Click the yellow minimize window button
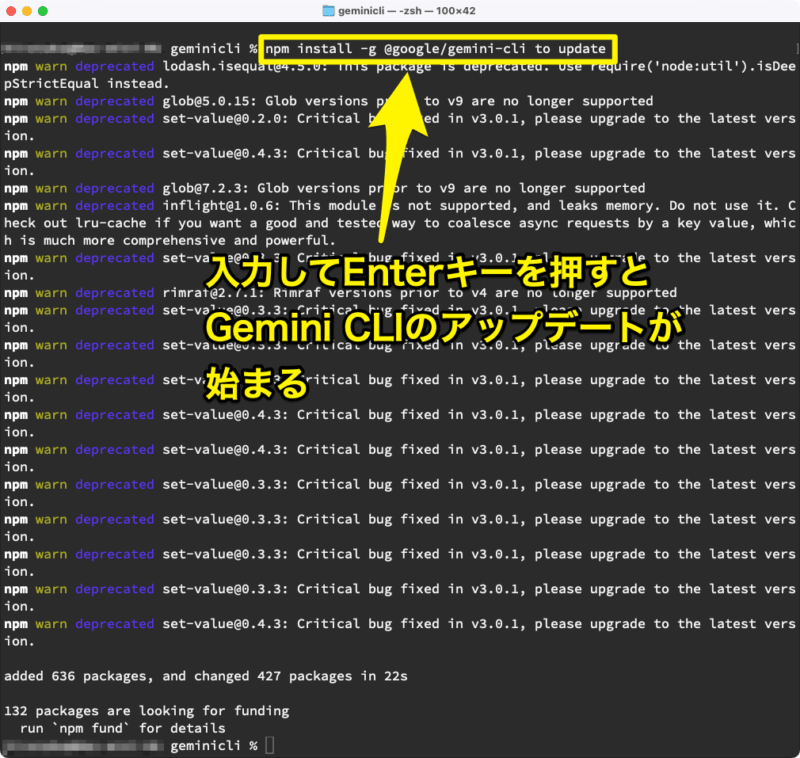This screenshot has height=758, width=800. point(27,11)
